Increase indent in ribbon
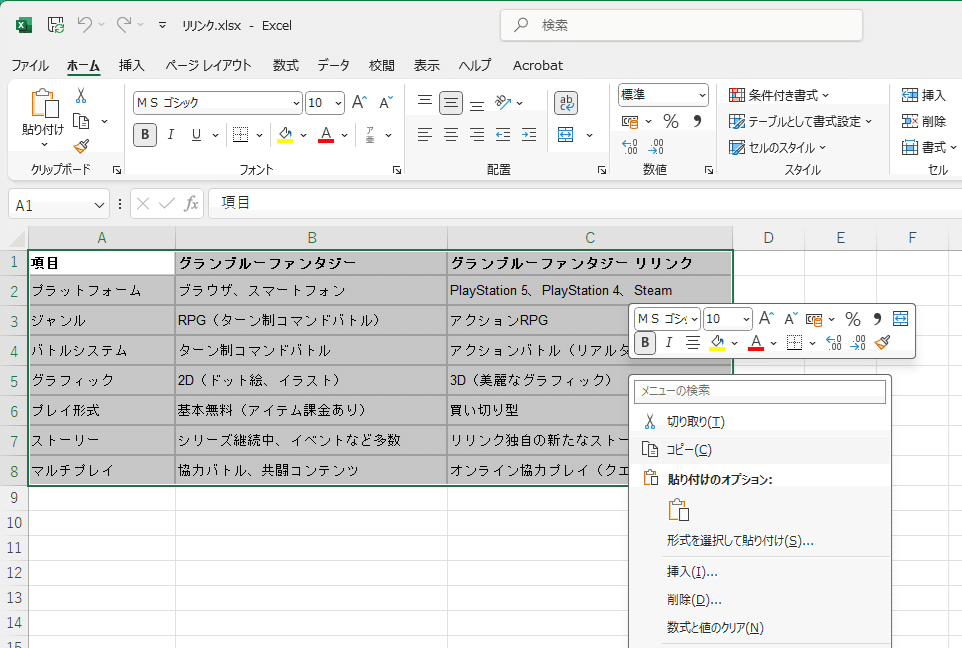This screenshot has width=962, height=648. click(529, 134)
